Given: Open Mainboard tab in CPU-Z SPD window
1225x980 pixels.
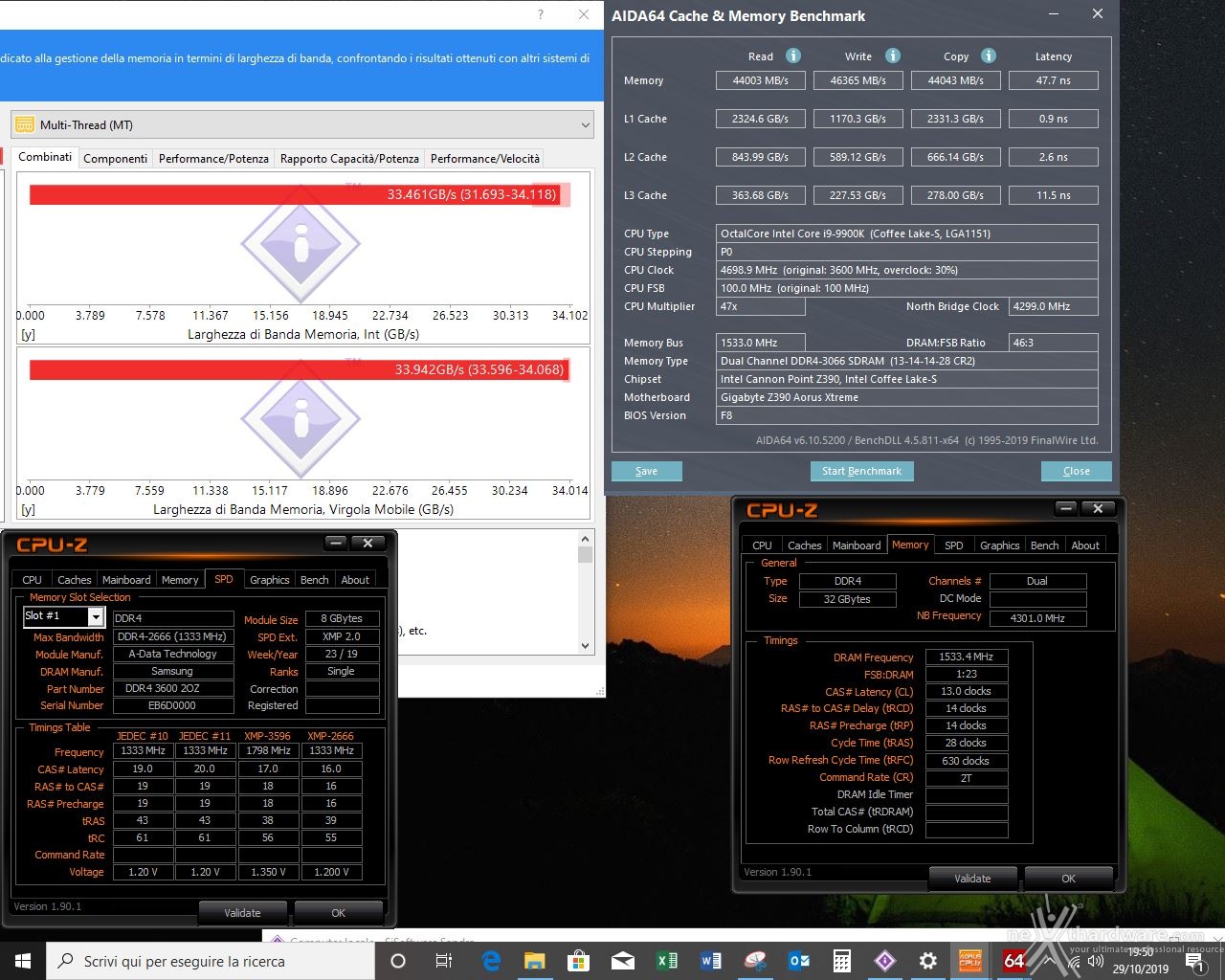Looking at the screenshot, I should coord(126,580).
